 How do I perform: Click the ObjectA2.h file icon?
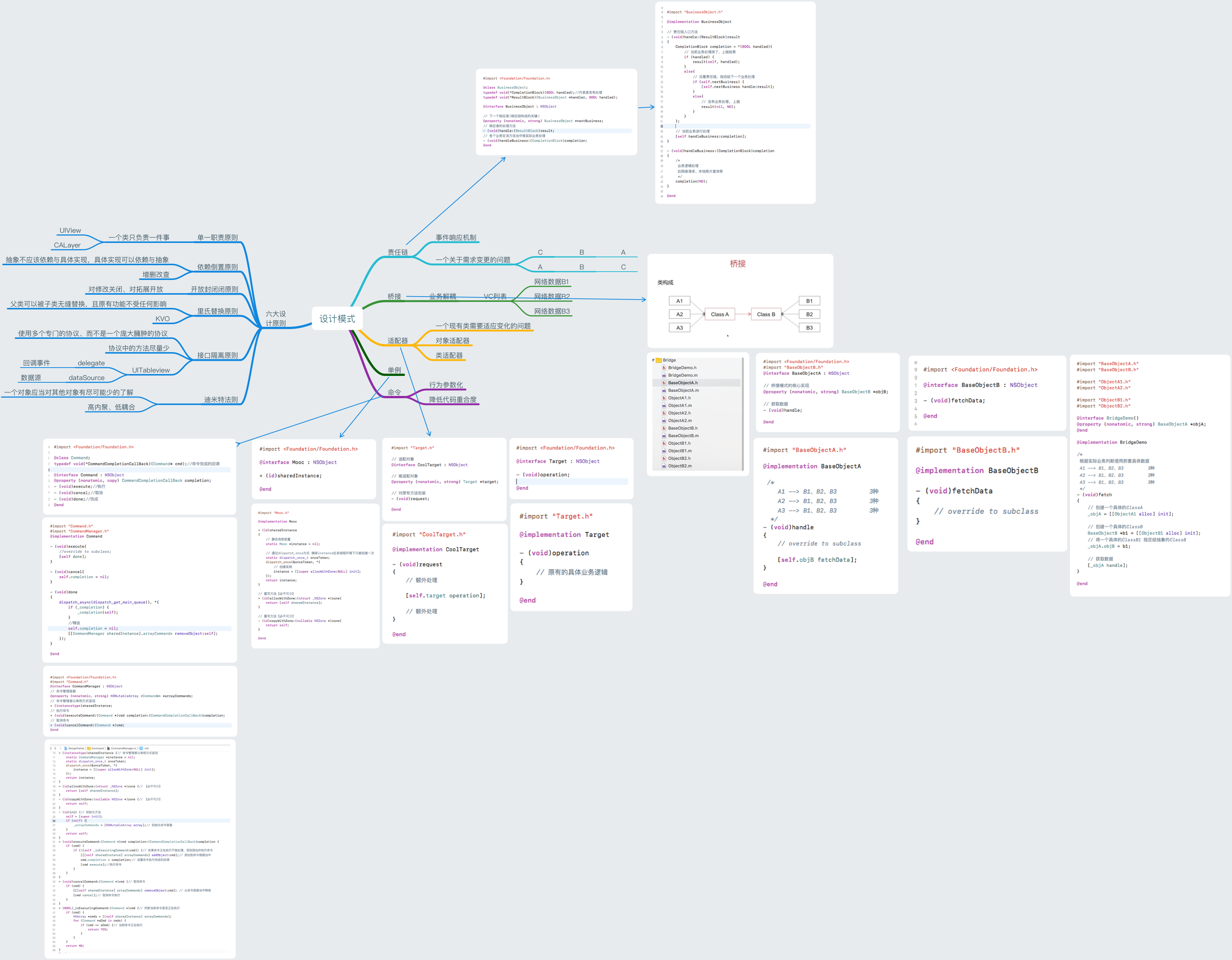(664, 413)
